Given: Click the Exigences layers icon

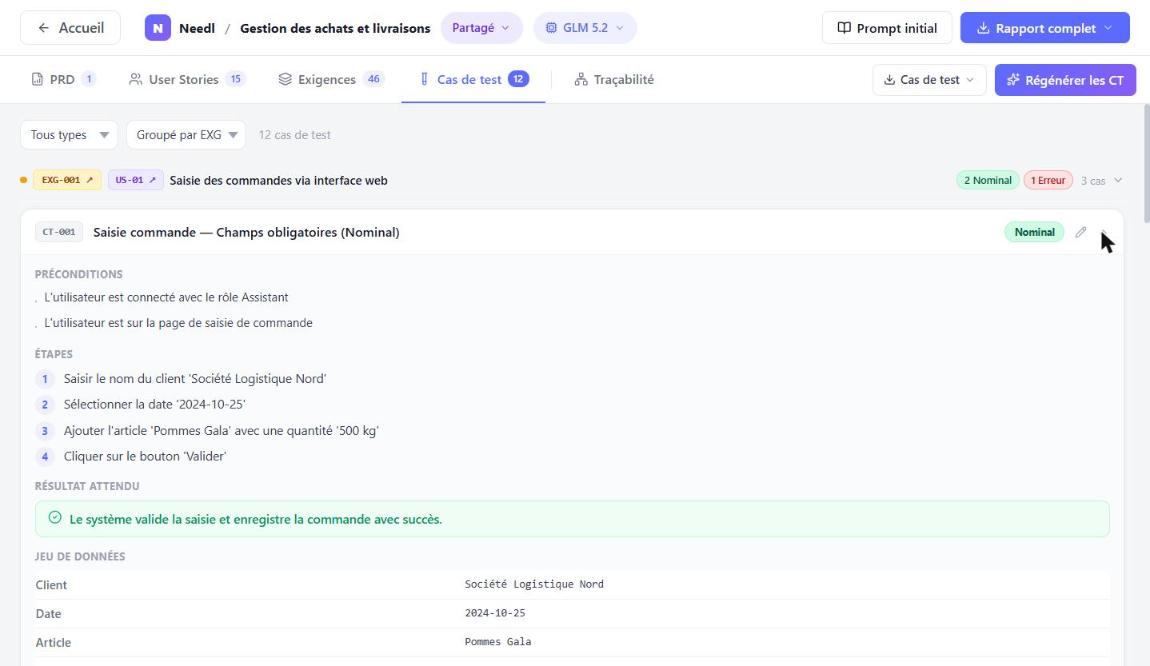Looking at the screenshot, I should (285, 79).
